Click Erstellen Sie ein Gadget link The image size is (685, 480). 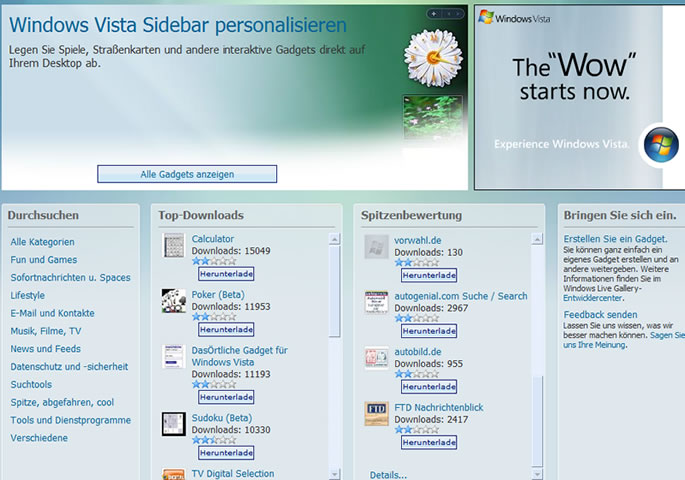click(x=615, y=239)
